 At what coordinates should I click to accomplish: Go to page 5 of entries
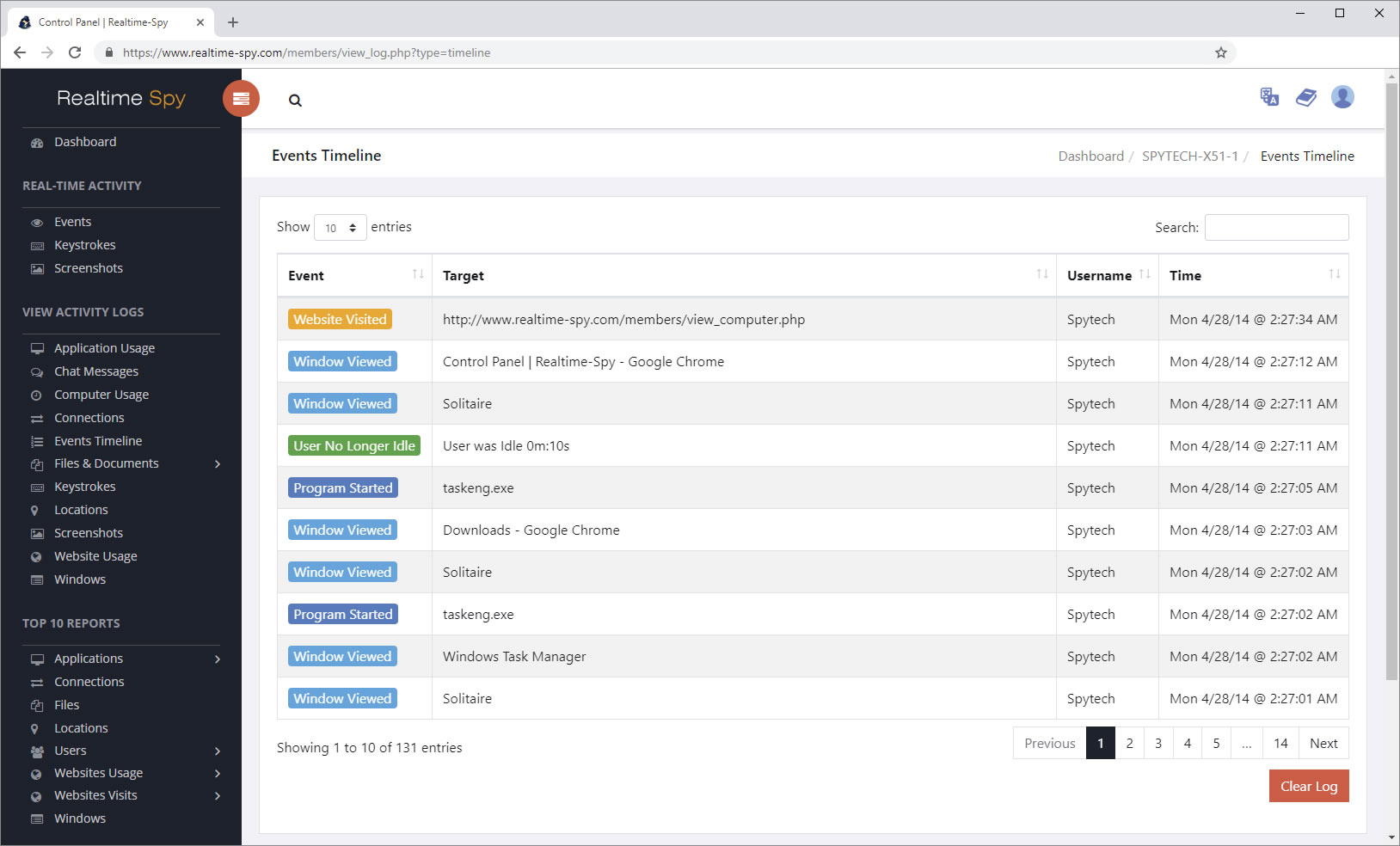[1216, 744]
